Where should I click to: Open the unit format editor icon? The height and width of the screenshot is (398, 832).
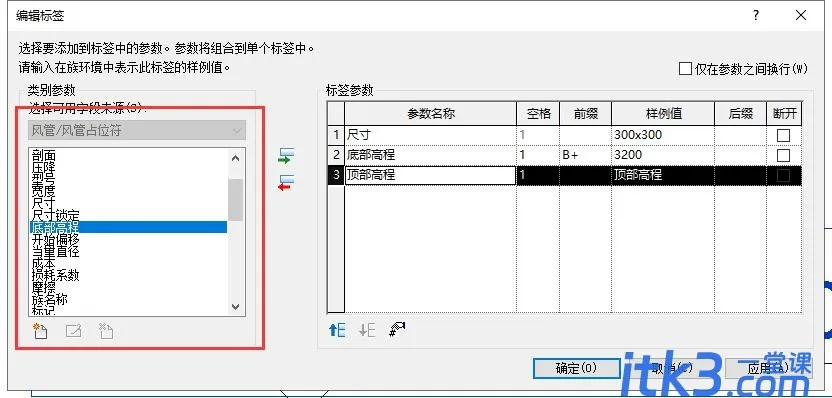click(397, 330)
